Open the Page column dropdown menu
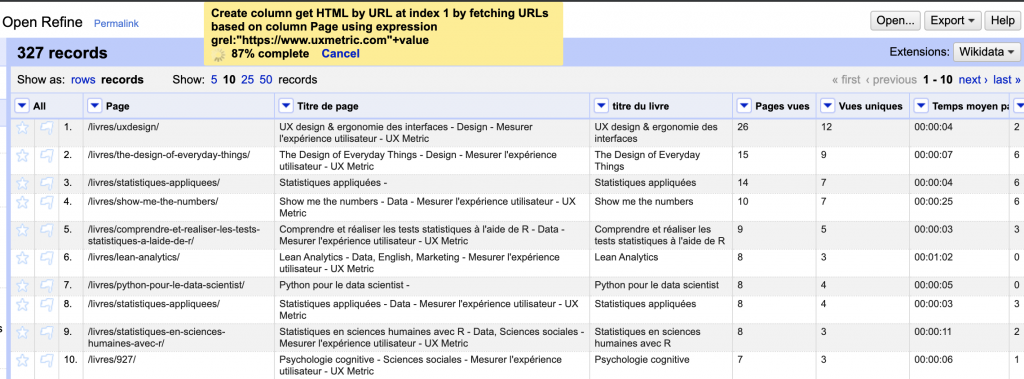Screen dimensions: 1024x379 95,106
